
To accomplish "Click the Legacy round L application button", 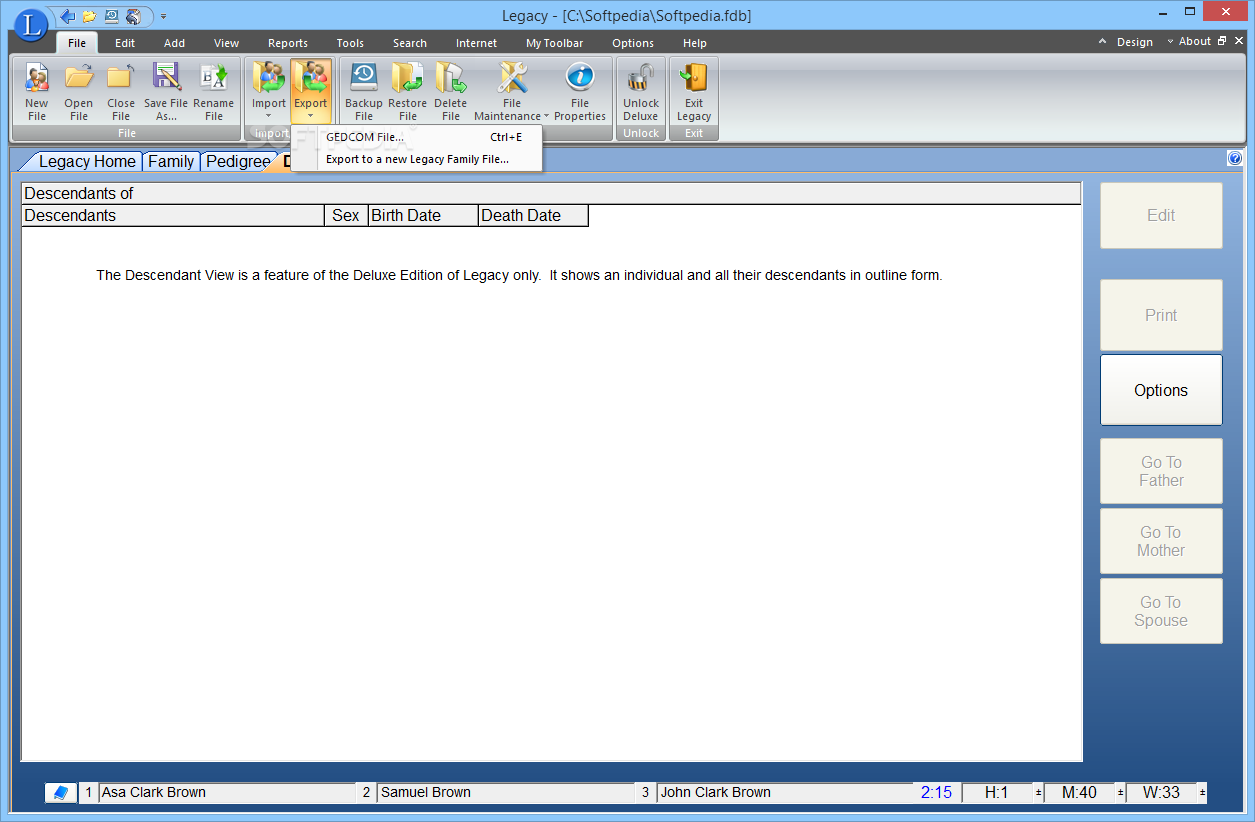I will (31, 23).
